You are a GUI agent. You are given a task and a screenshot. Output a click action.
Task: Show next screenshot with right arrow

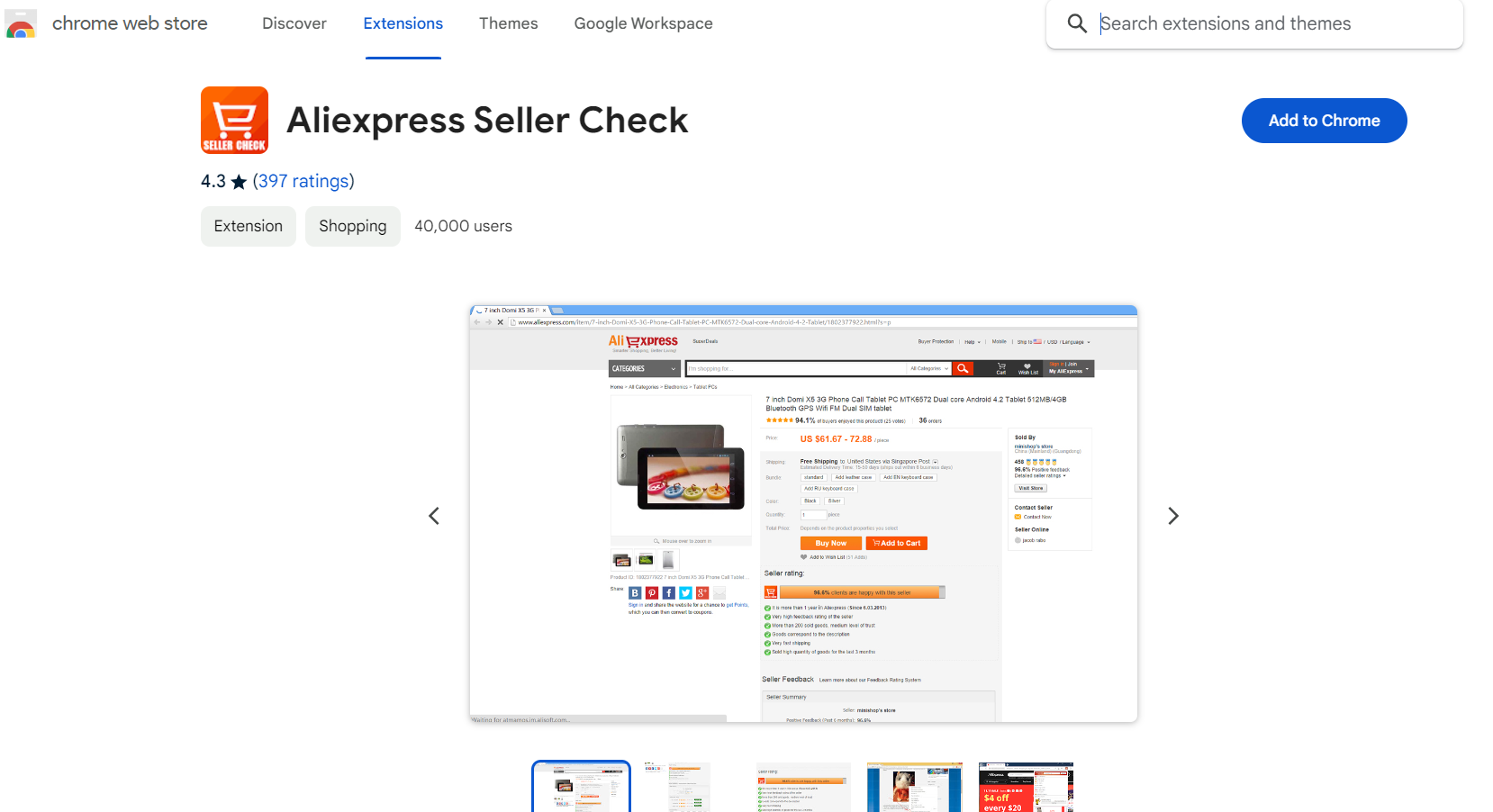[1172, 516]
